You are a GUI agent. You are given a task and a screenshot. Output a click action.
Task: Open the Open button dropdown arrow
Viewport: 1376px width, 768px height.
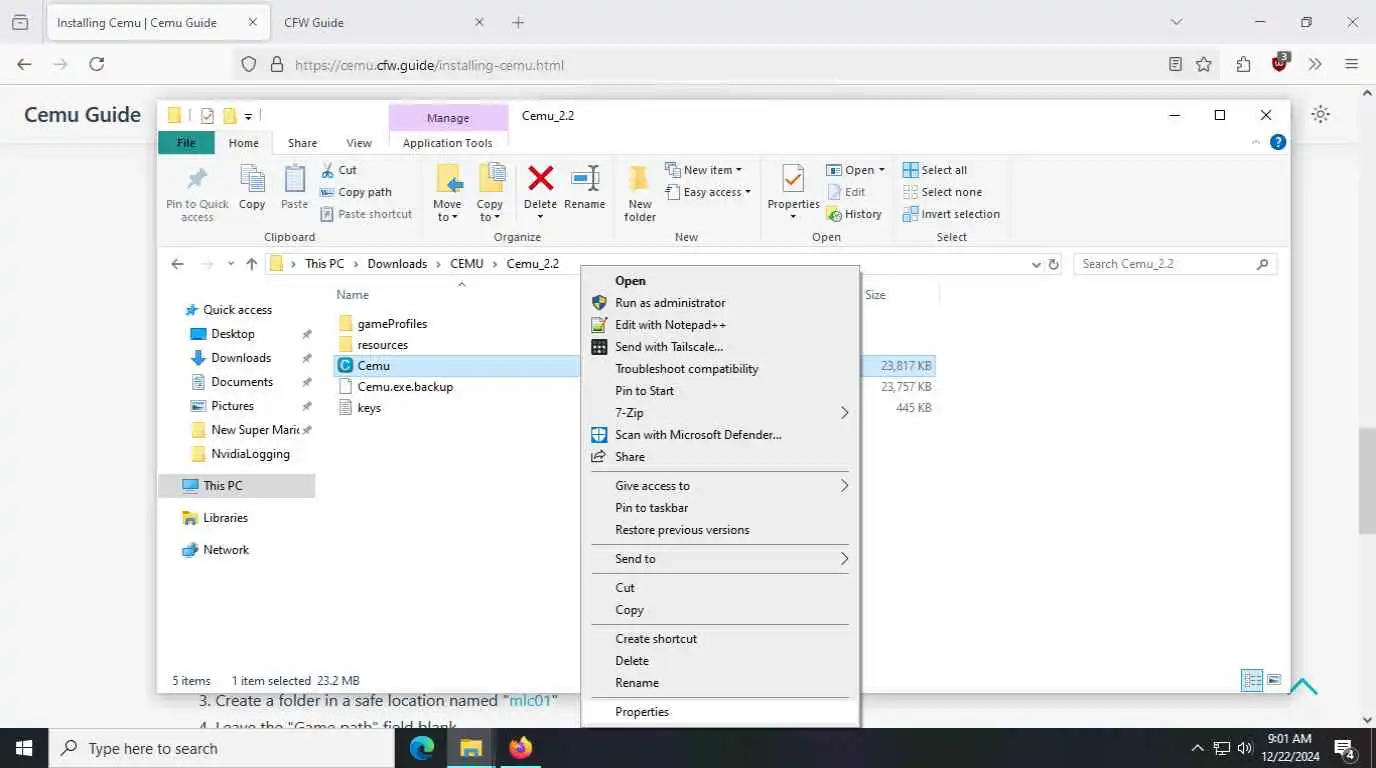click(x=880, y=170)
